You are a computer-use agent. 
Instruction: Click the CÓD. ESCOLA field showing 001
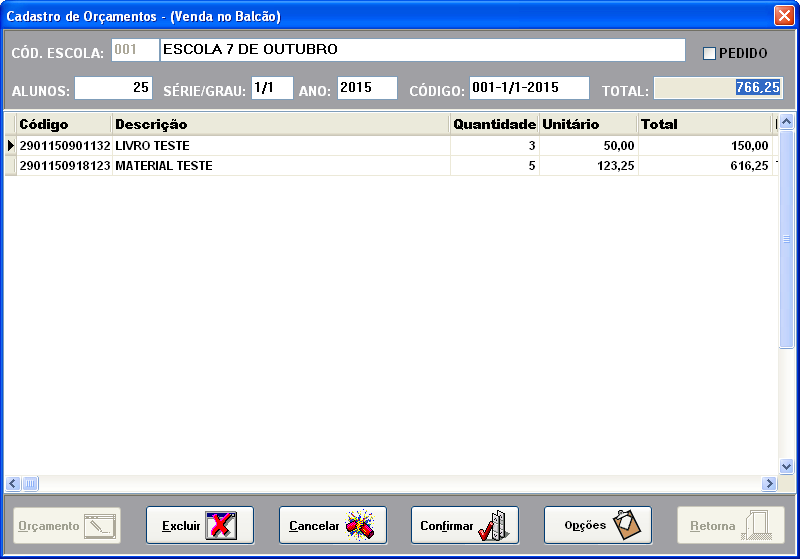[135, 50]
